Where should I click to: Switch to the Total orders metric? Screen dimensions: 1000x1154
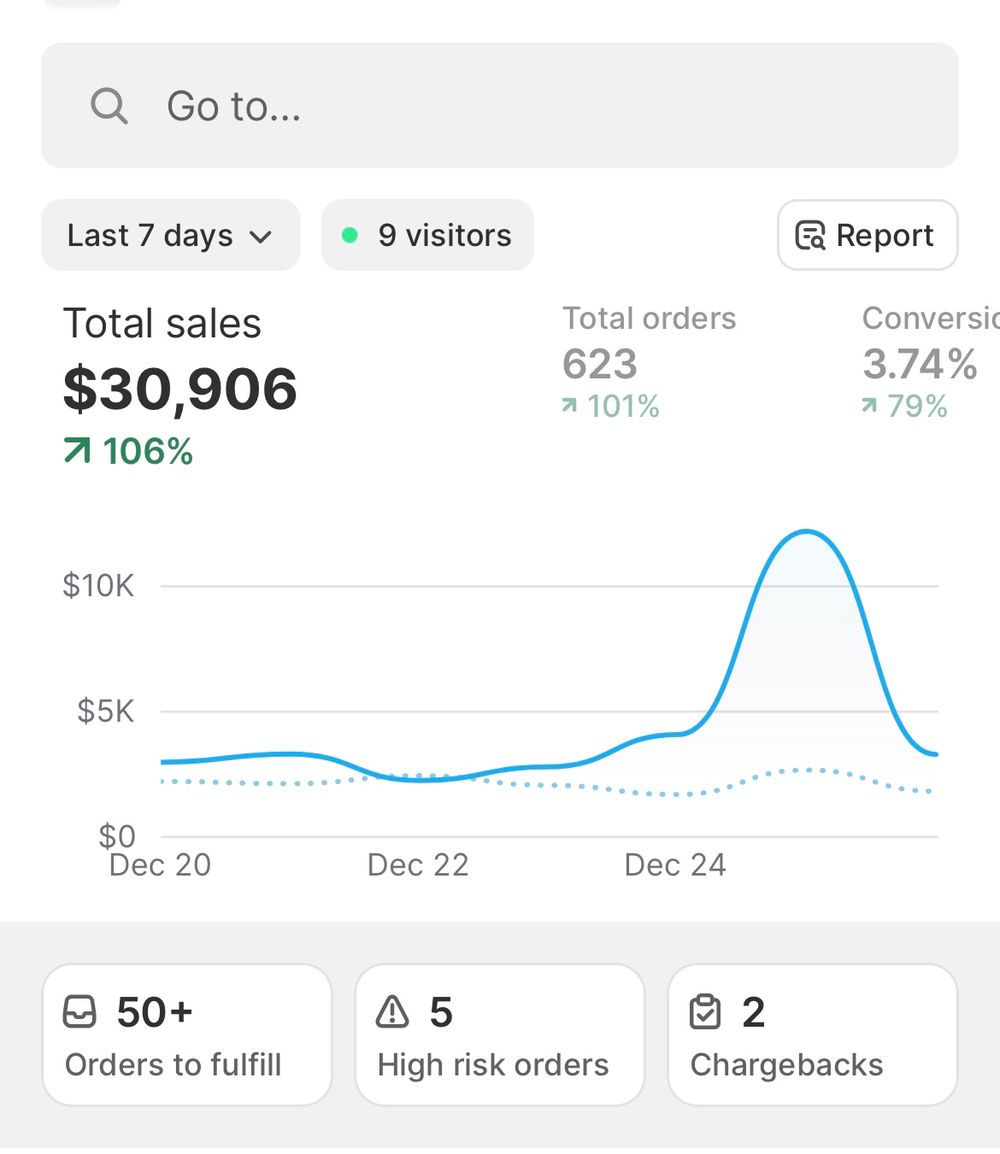tap(648, 362)
